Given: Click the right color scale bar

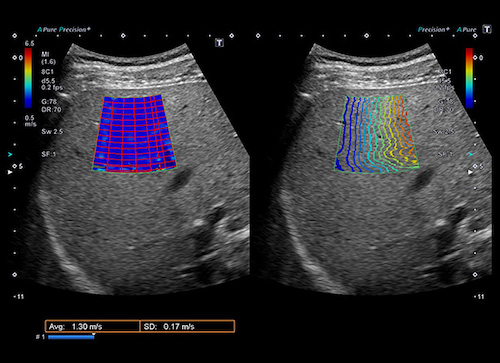Looking at the screenshot, I should coord(469,78).
